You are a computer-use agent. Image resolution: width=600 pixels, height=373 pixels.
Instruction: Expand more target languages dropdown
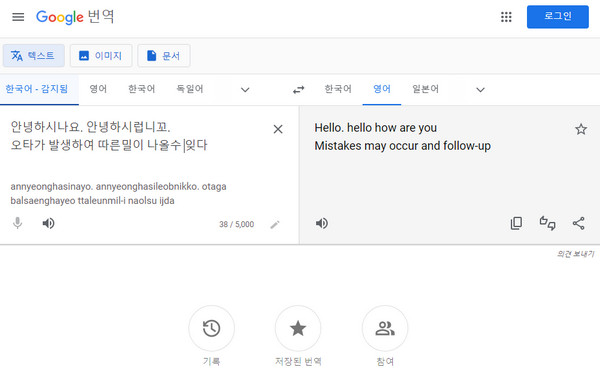[480, 90]
